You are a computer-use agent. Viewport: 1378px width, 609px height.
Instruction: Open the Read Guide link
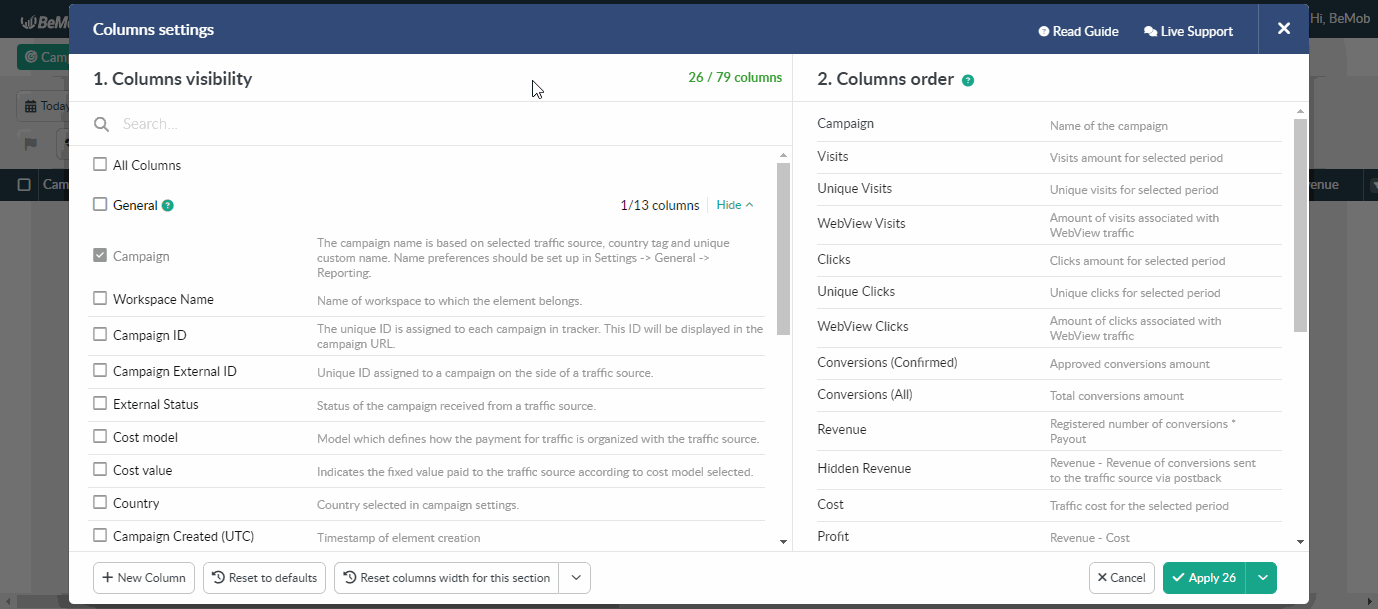point(1078,31)
